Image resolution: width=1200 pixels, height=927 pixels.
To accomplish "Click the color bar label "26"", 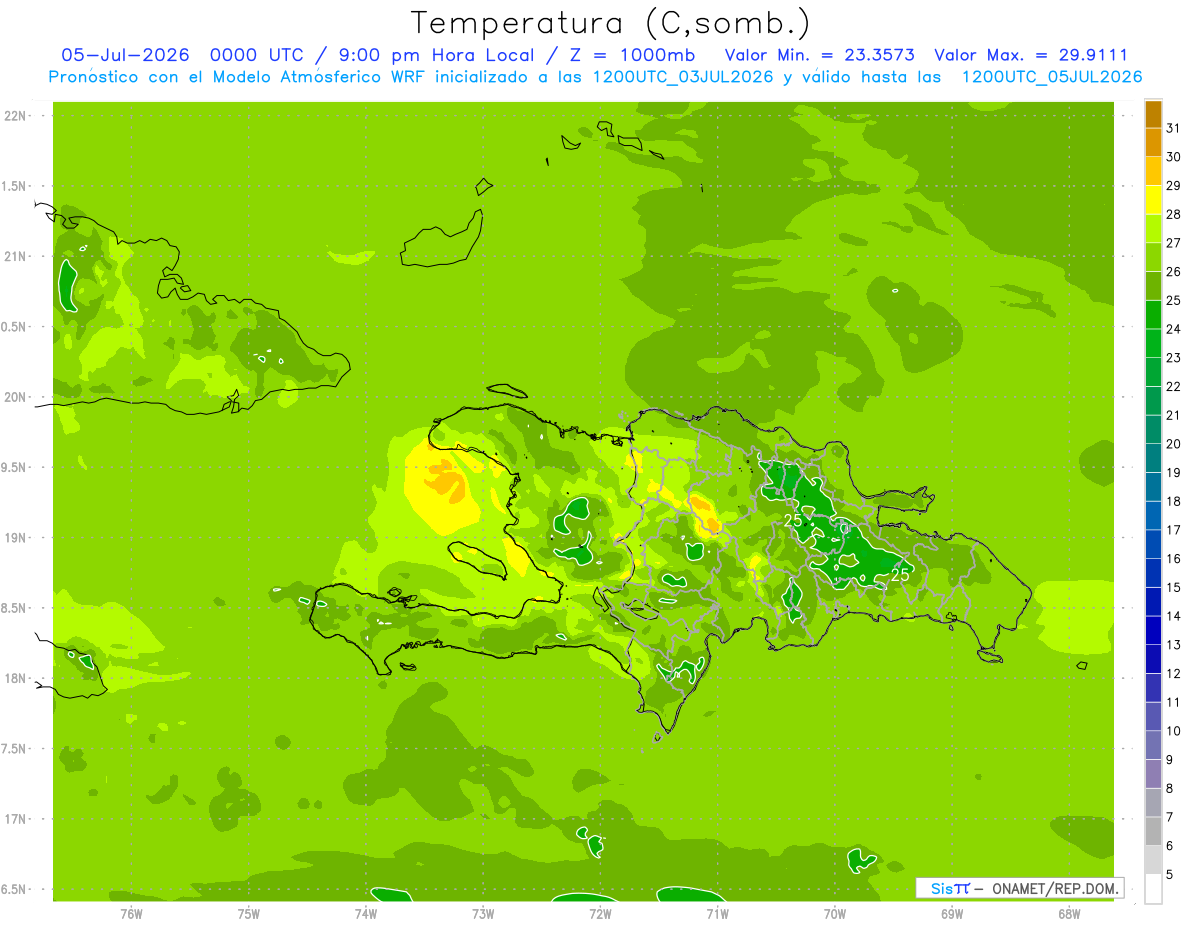I will (1174, 272).
